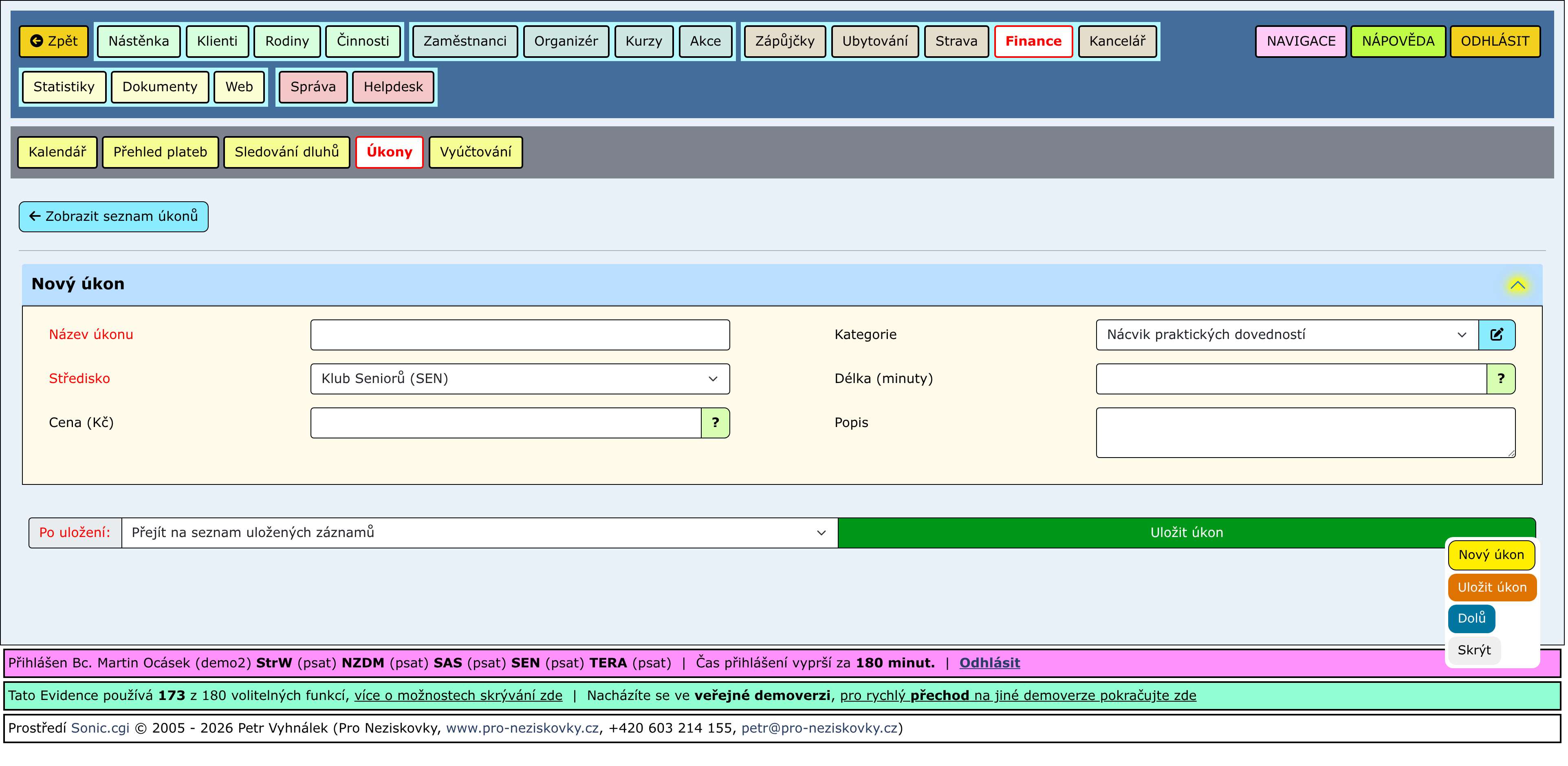Open the Po uložení action dropdown
Image resolution: width=1568 pixels, height=766 pixels.
[x=479, y=533]
